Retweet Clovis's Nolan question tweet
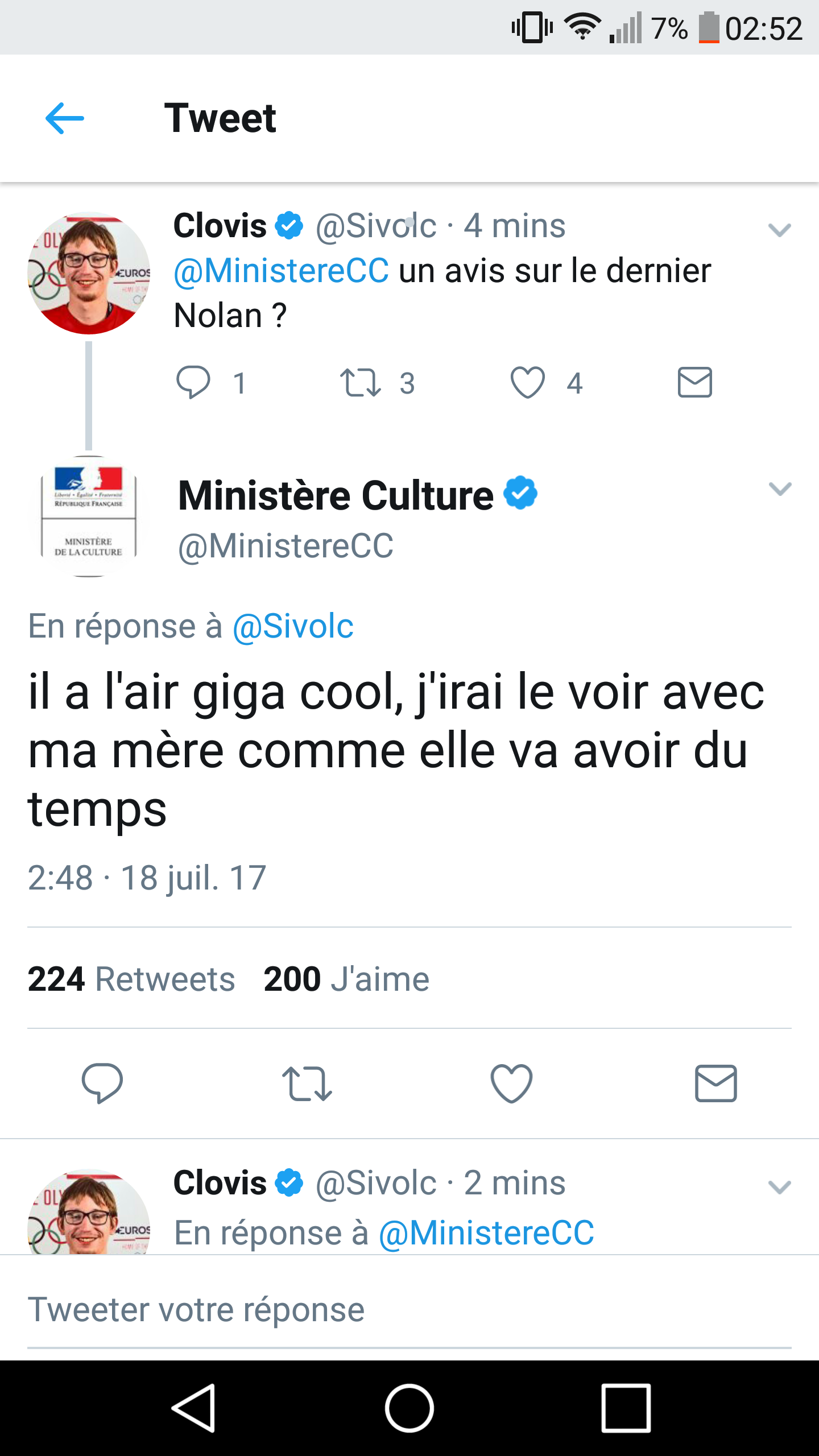Viewport: 819px width, 1456px height. tap(360, 382)
